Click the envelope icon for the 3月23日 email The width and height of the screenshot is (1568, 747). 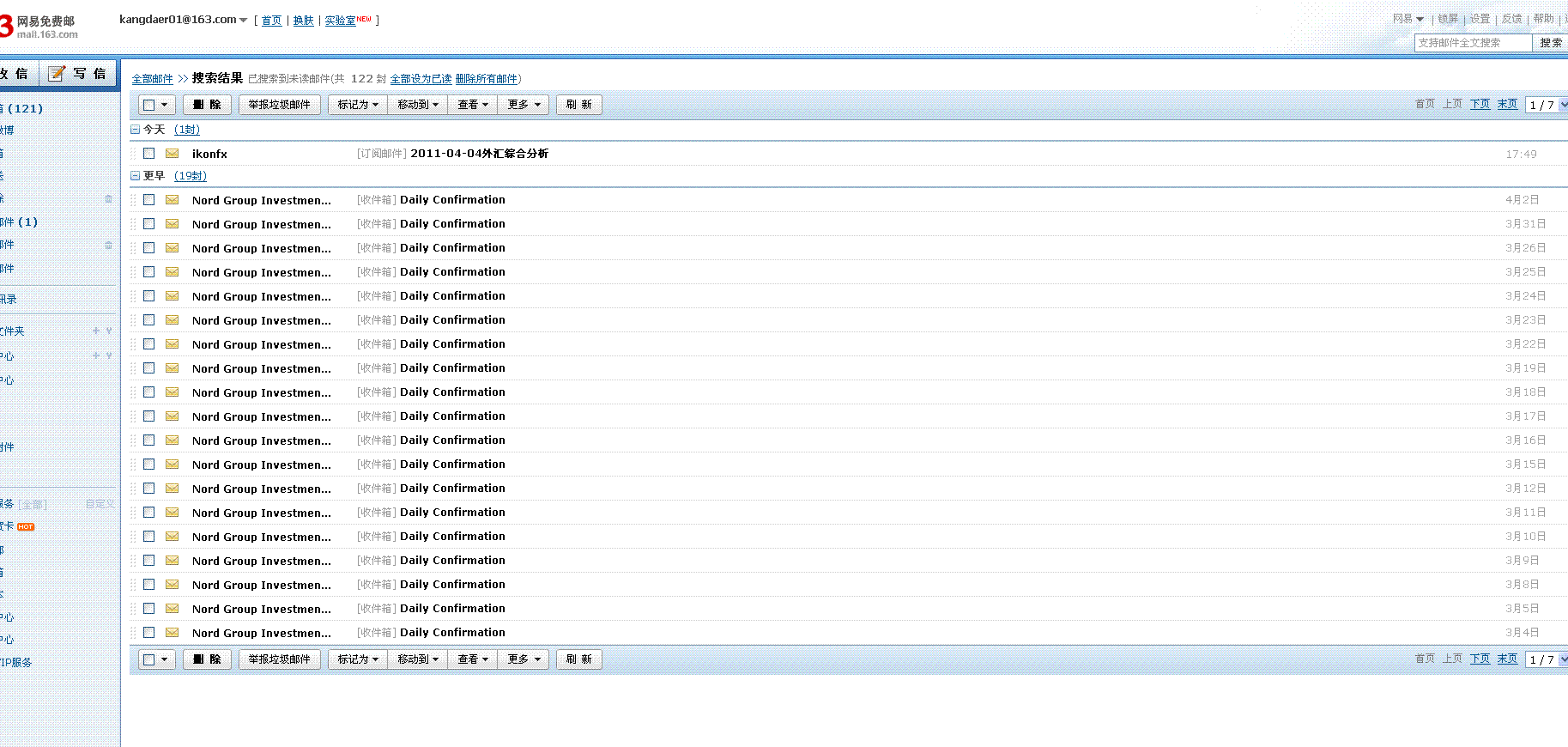pyautogui.click(x=173, y=320)
